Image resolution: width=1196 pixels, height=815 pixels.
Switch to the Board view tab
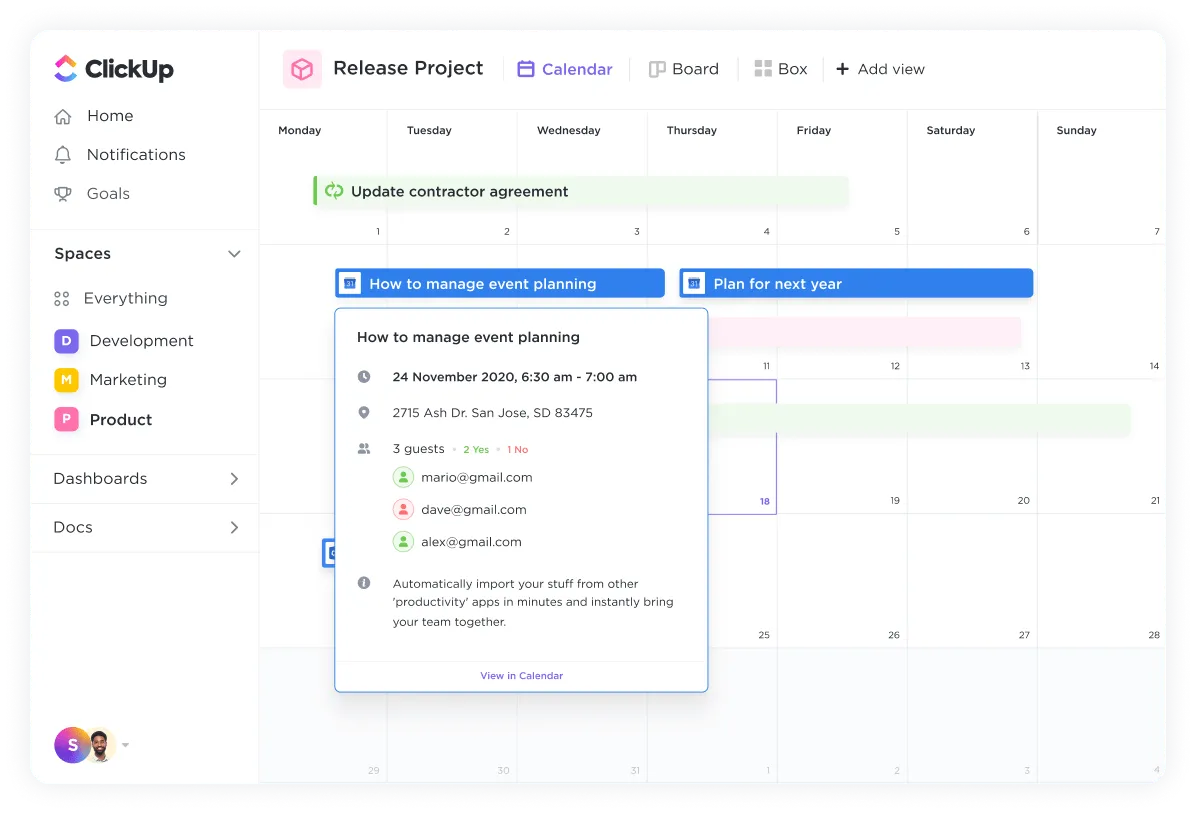point(683,69)
